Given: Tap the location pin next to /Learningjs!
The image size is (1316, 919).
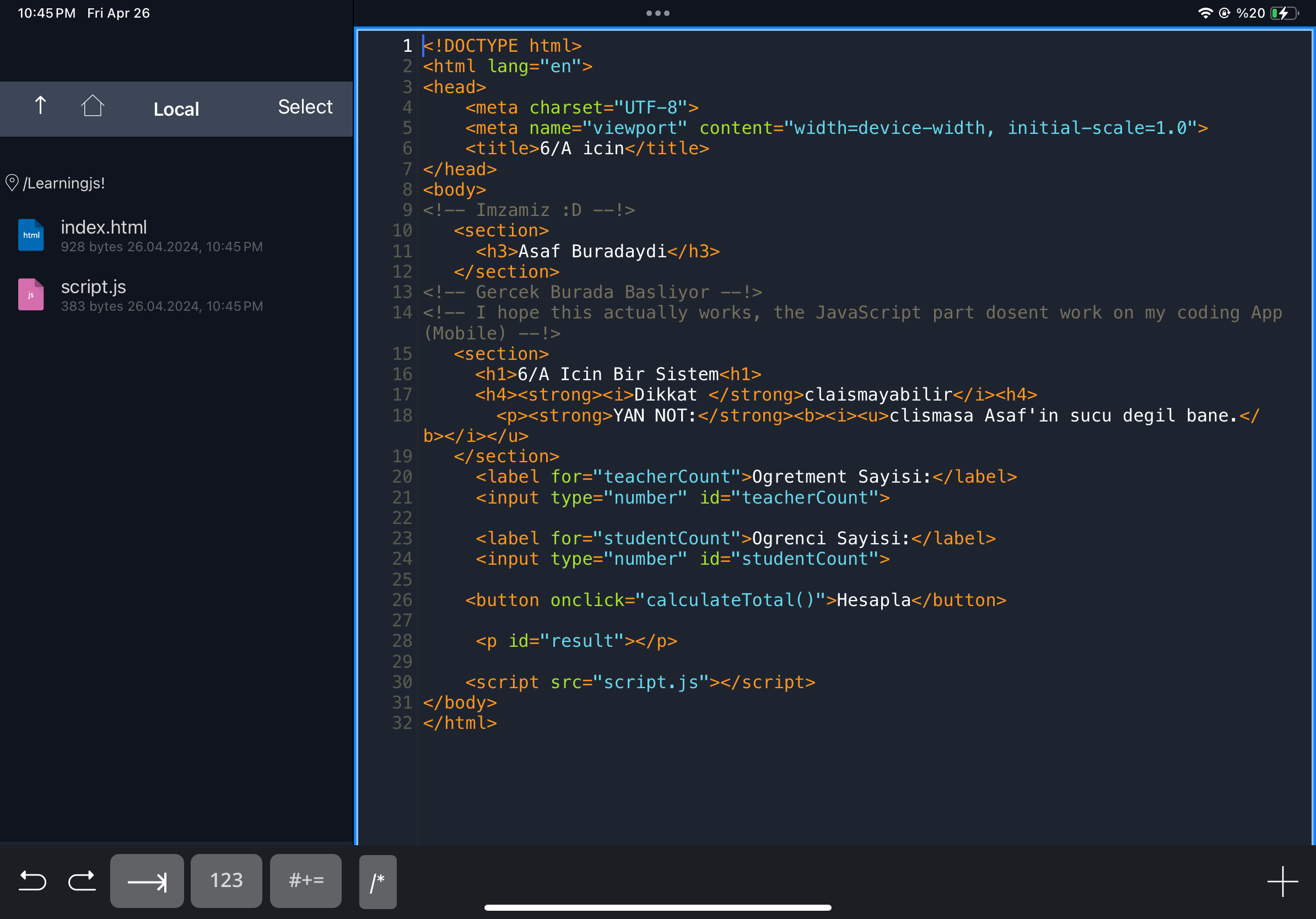Looking at the screenshot, I should point(13,182).
